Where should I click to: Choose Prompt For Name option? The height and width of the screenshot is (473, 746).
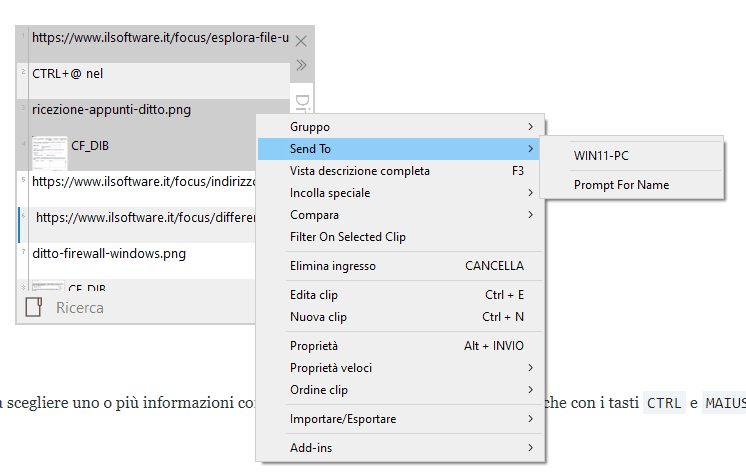[x=621, y=185]
